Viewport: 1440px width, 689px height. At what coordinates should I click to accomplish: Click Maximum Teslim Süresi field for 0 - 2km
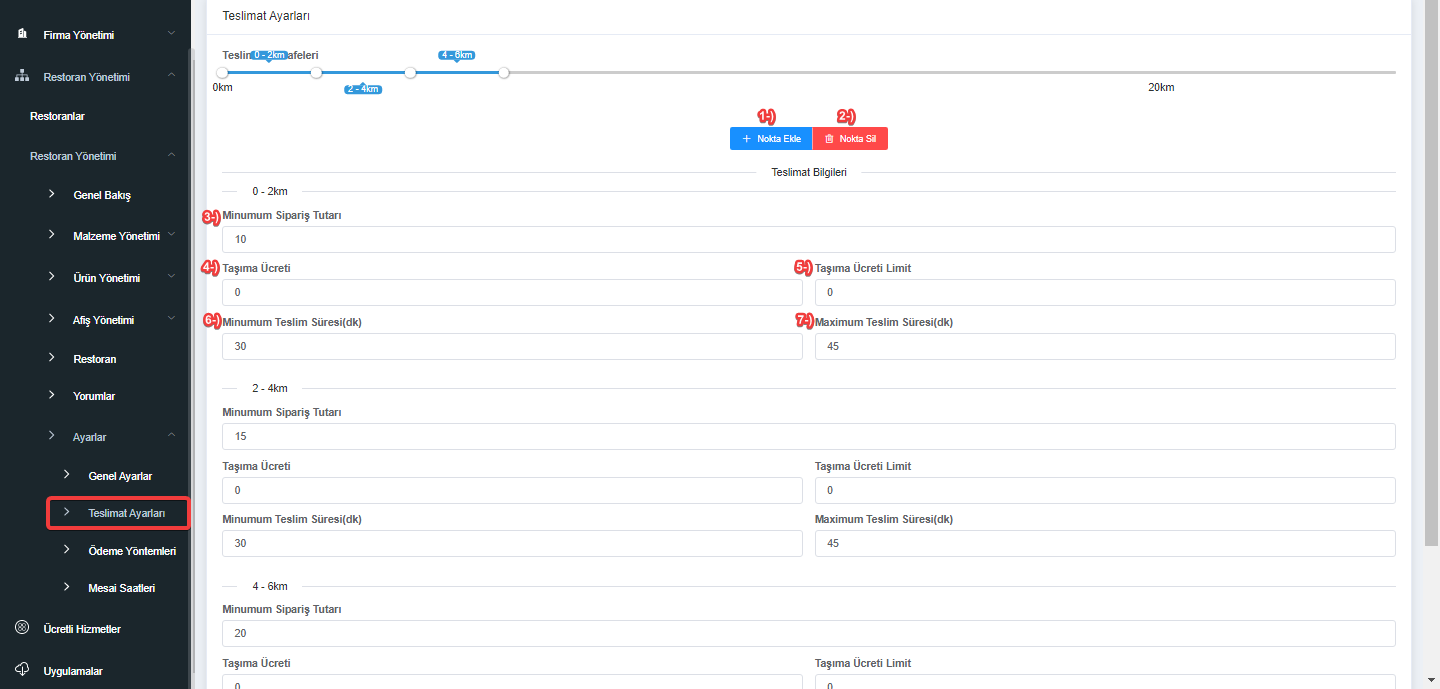(x=1105, y=346)
